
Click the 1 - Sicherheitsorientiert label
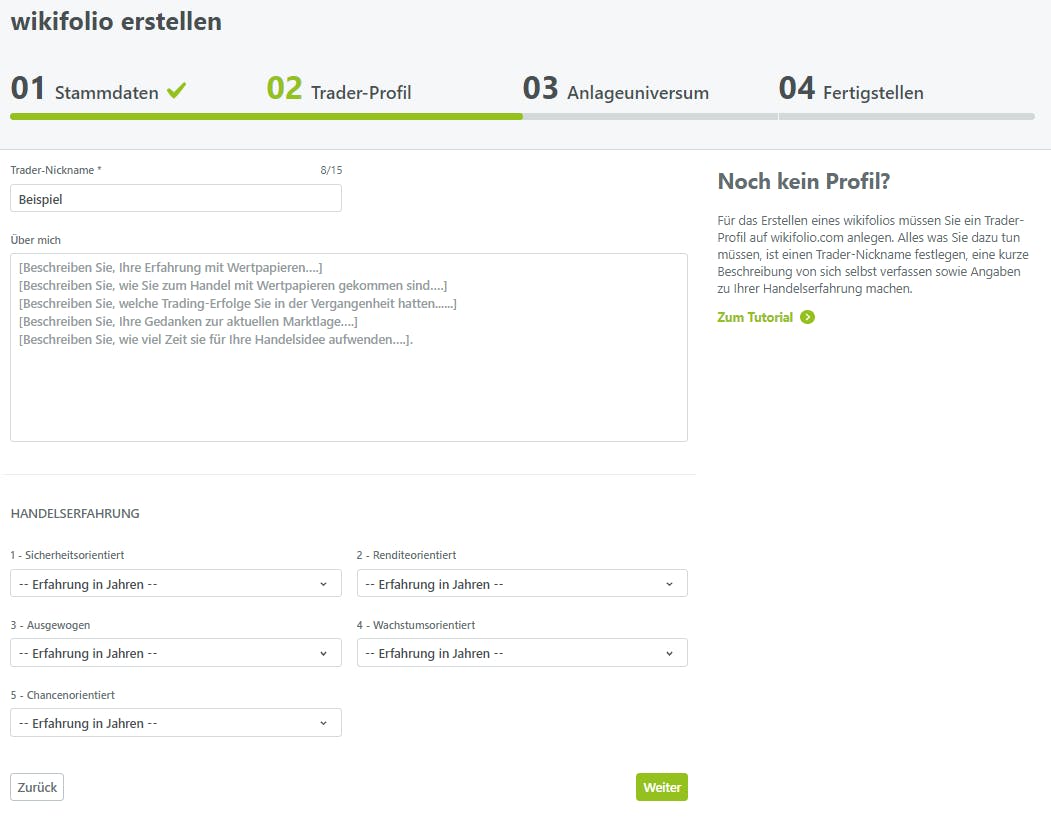click(67, 555)
